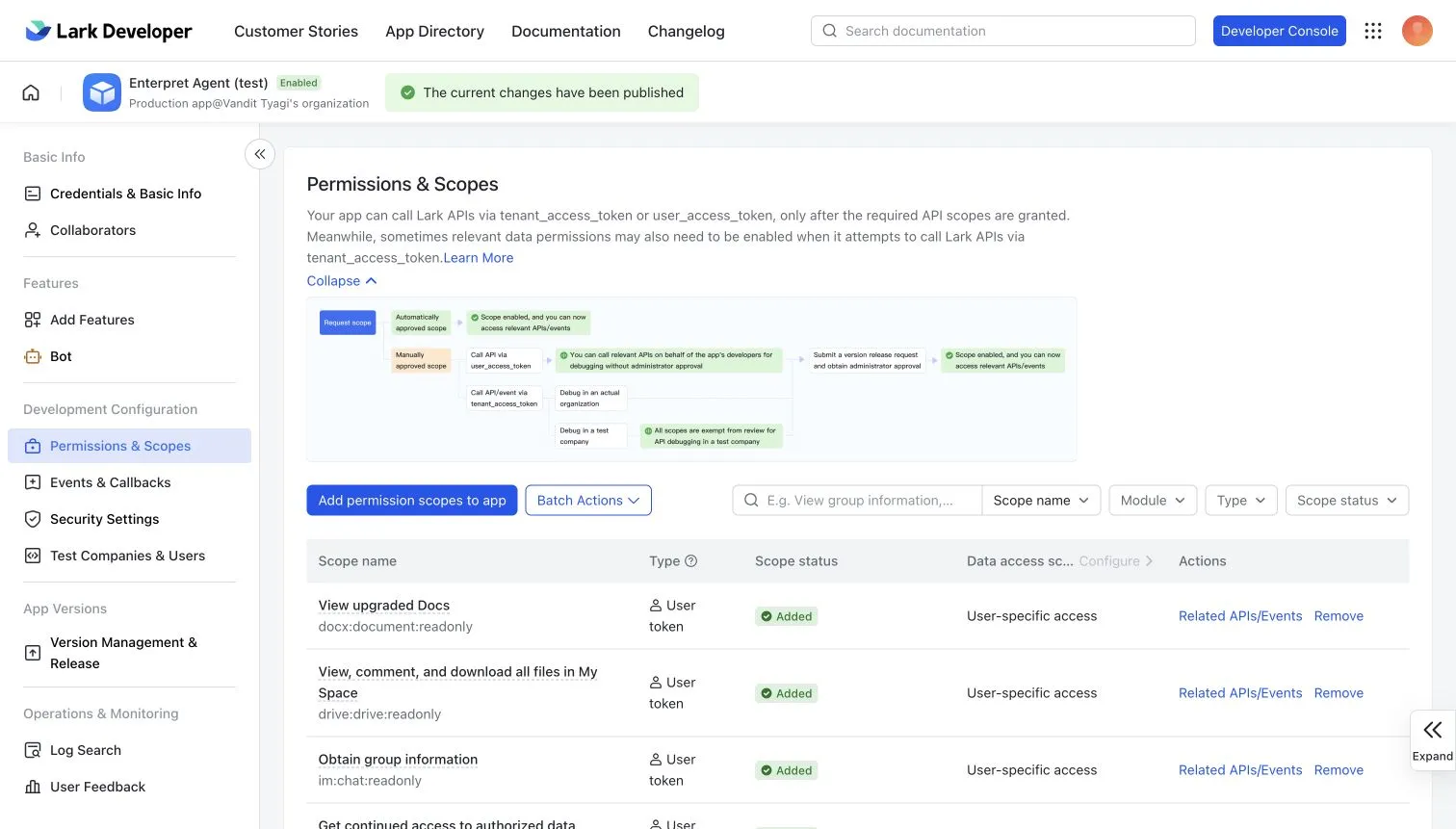Click the Collaborators person icon
Image resolution: width=1456 pixels, height=829 pixels.
tap(33, 230)
